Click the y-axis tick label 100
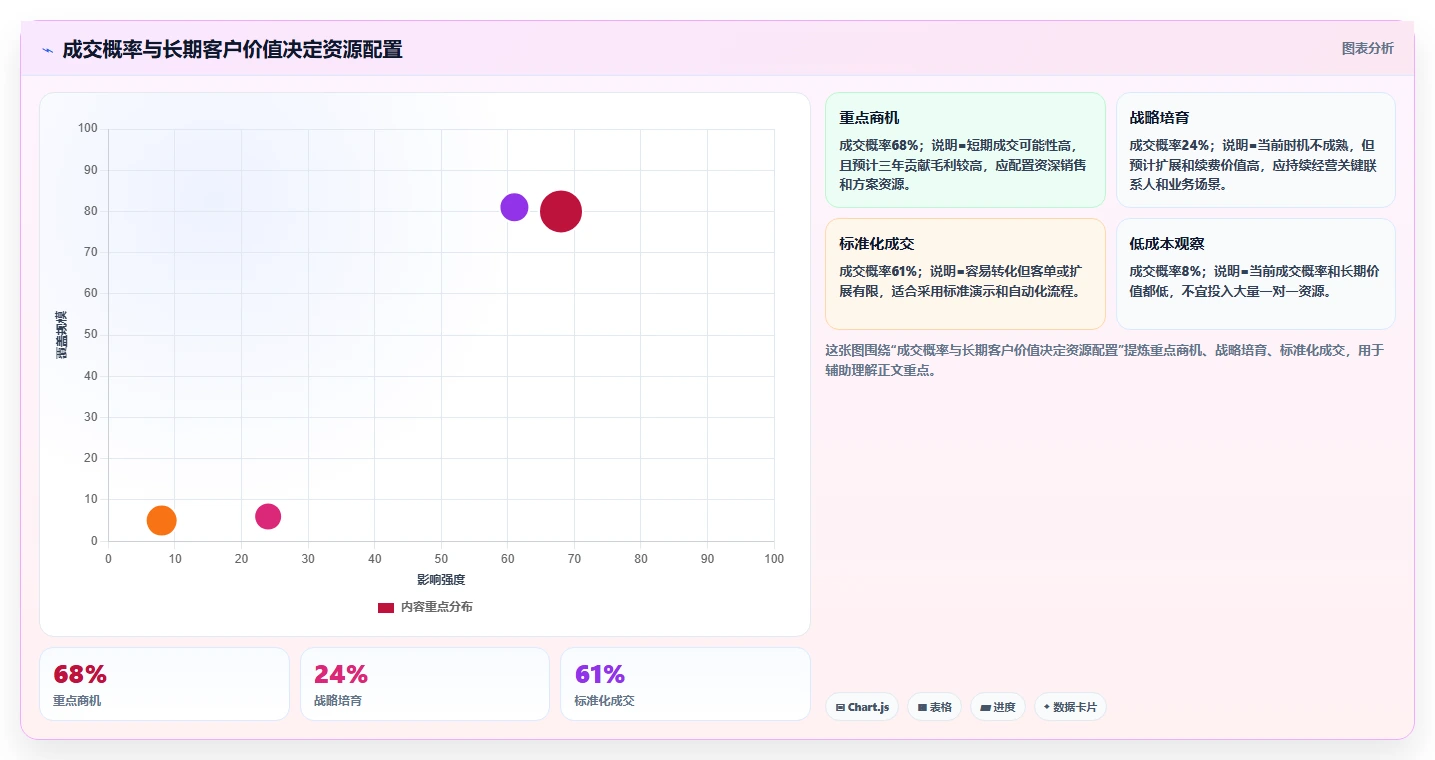The image size is (1435, 760). tap(88, 128)
